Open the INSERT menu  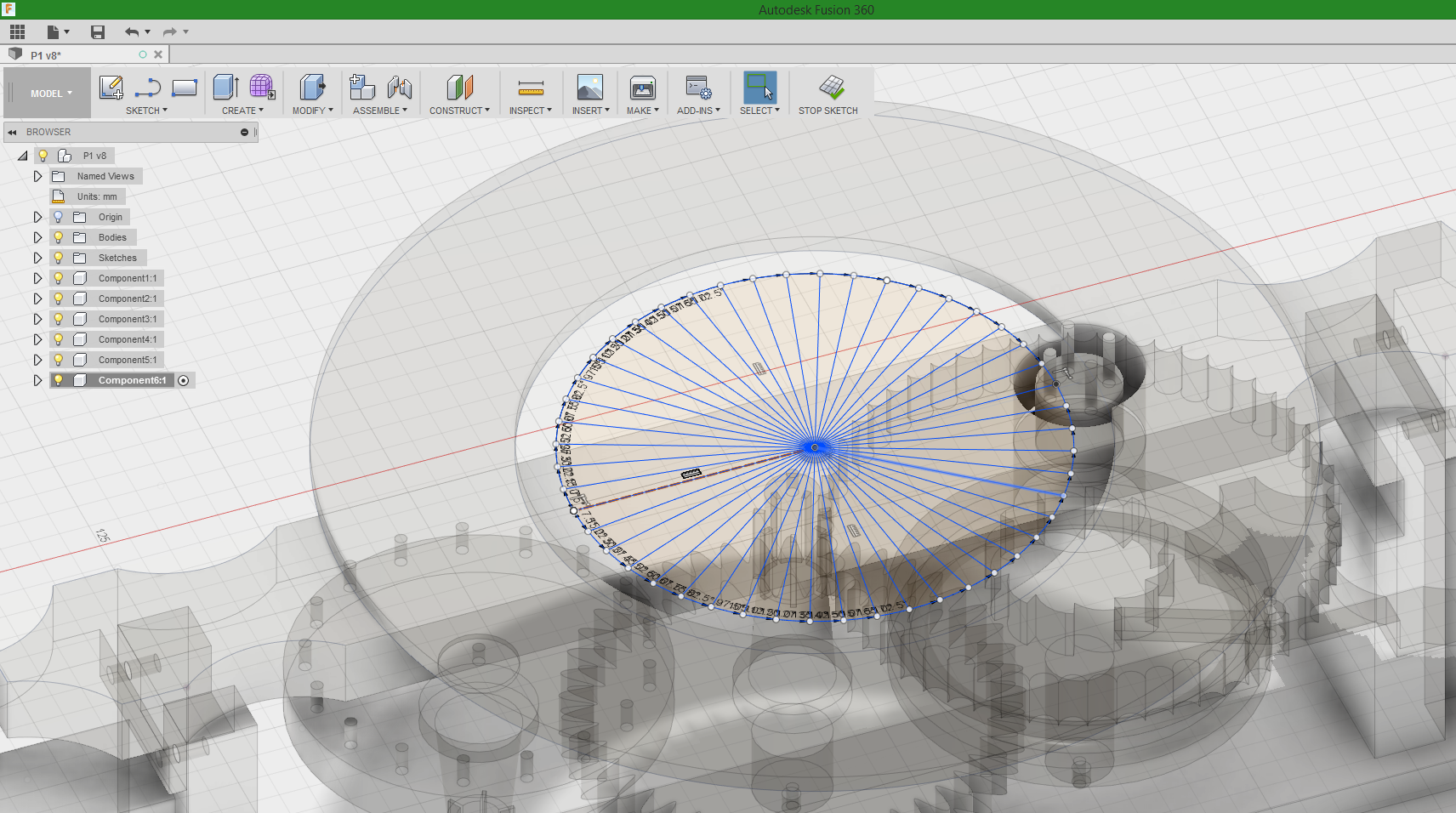point(590,111)
